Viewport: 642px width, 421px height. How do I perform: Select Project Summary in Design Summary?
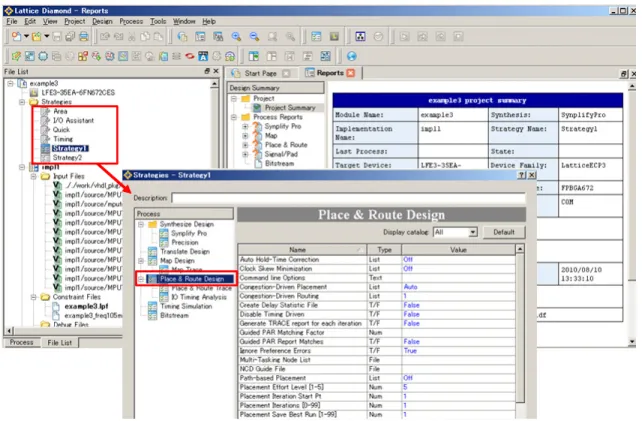click(x=290, y=108)
